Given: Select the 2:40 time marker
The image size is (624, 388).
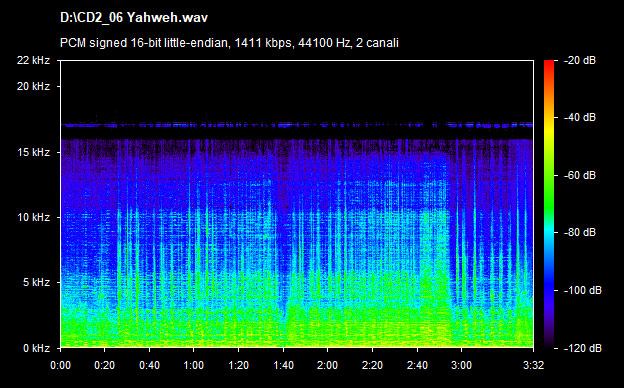Looking at the screenshot, I should pos(417,365).
